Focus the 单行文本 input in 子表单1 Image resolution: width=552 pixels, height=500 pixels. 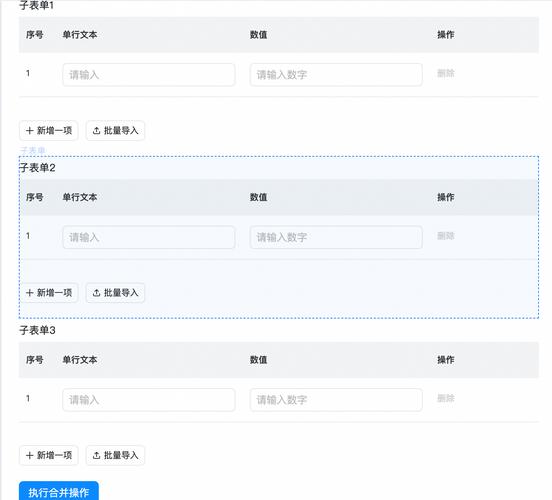(149, 75)
